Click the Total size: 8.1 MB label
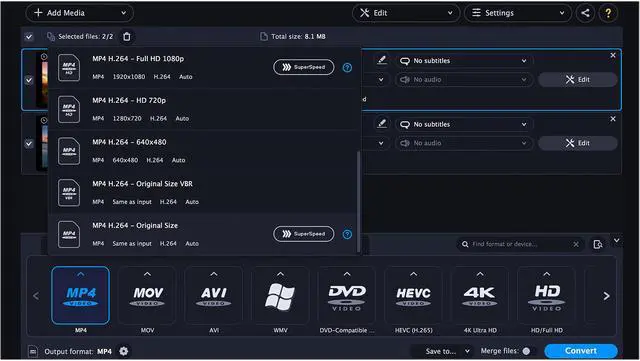The width and height of the screenshot is (640, 361). 298,36
